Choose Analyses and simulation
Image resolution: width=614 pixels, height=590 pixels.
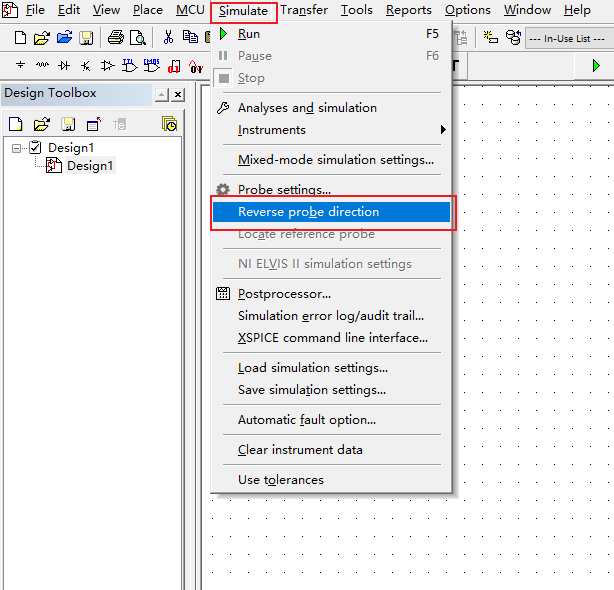331,108
